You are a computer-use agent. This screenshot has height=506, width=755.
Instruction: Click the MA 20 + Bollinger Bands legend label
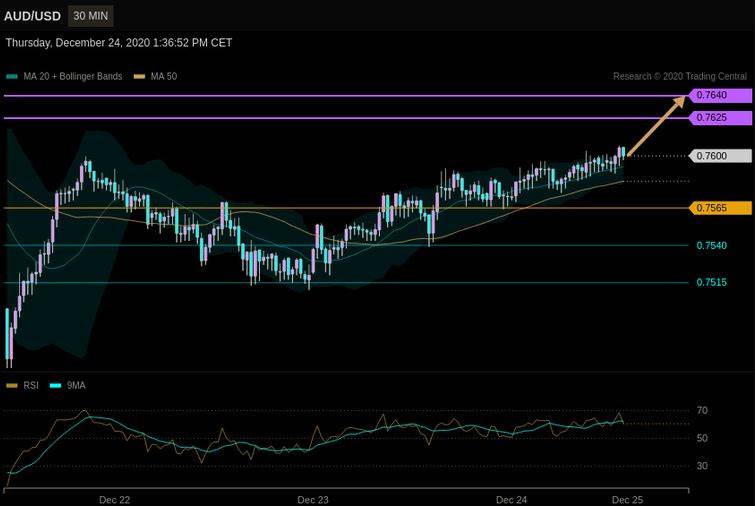coord(73,77)
